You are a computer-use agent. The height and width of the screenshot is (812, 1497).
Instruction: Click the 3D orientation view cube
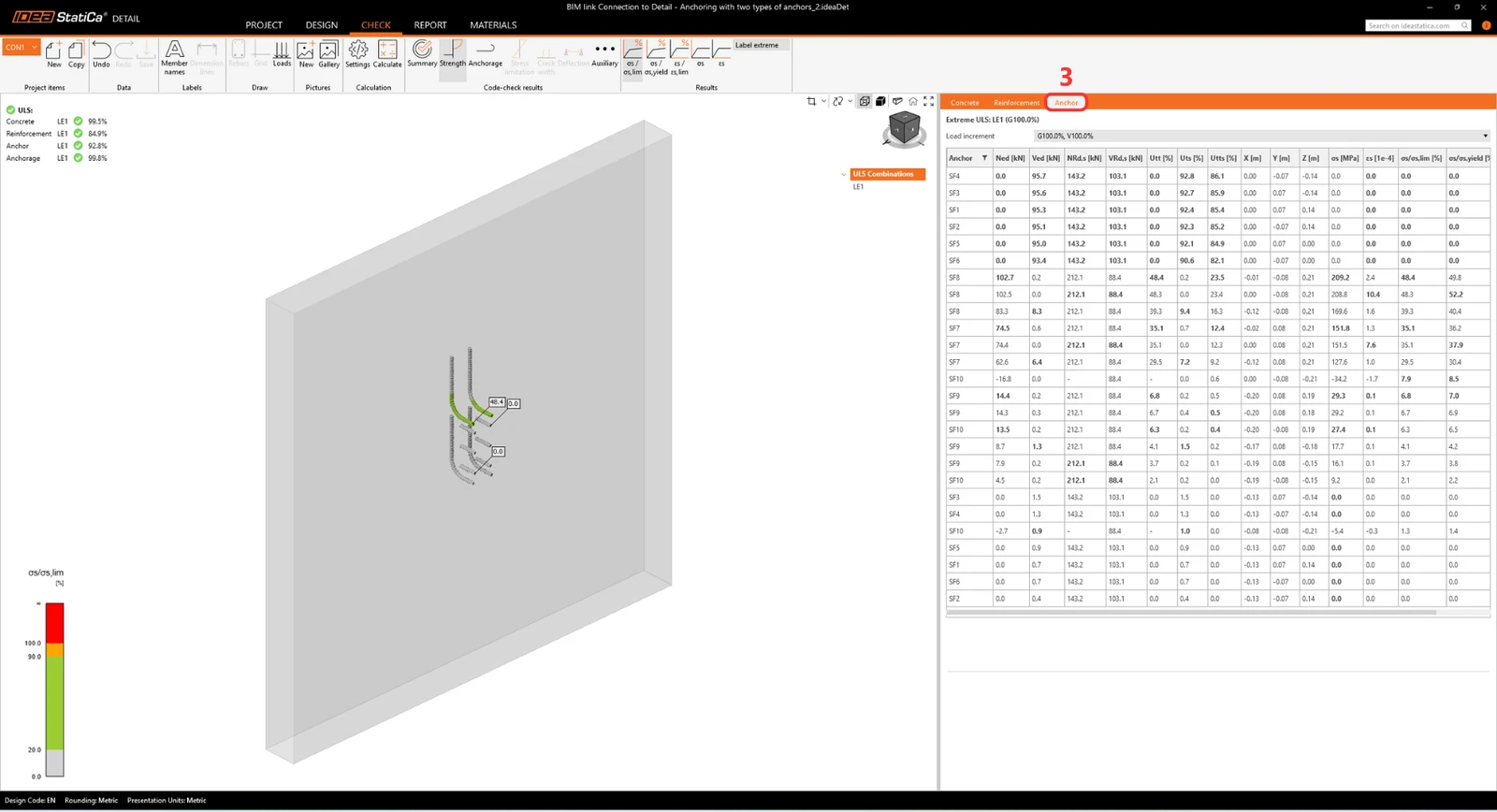(904, 129)
